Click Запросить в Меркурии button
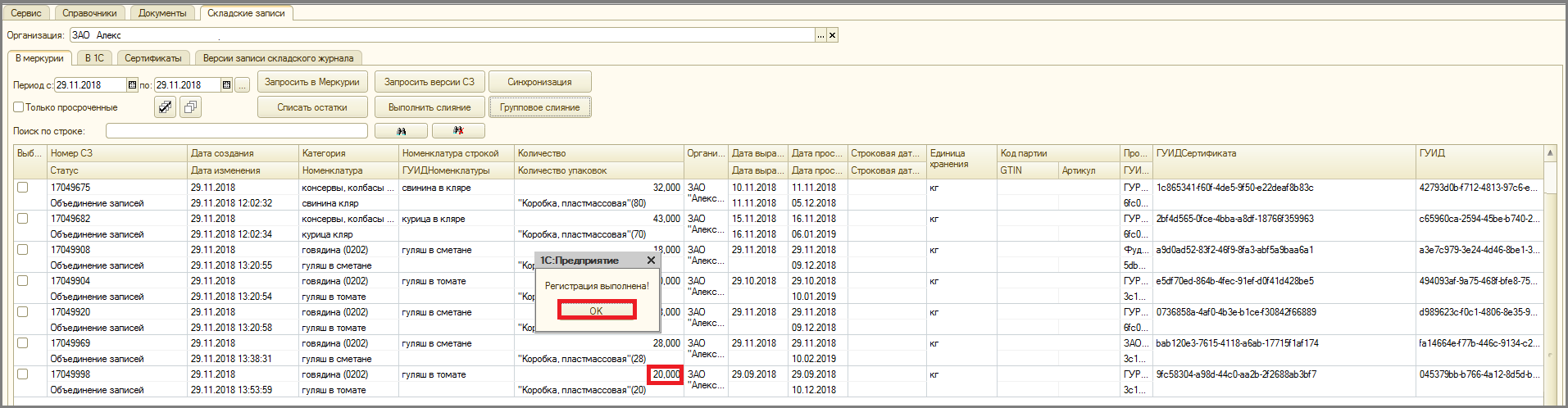1568x408 pixels. pos(312,82)
